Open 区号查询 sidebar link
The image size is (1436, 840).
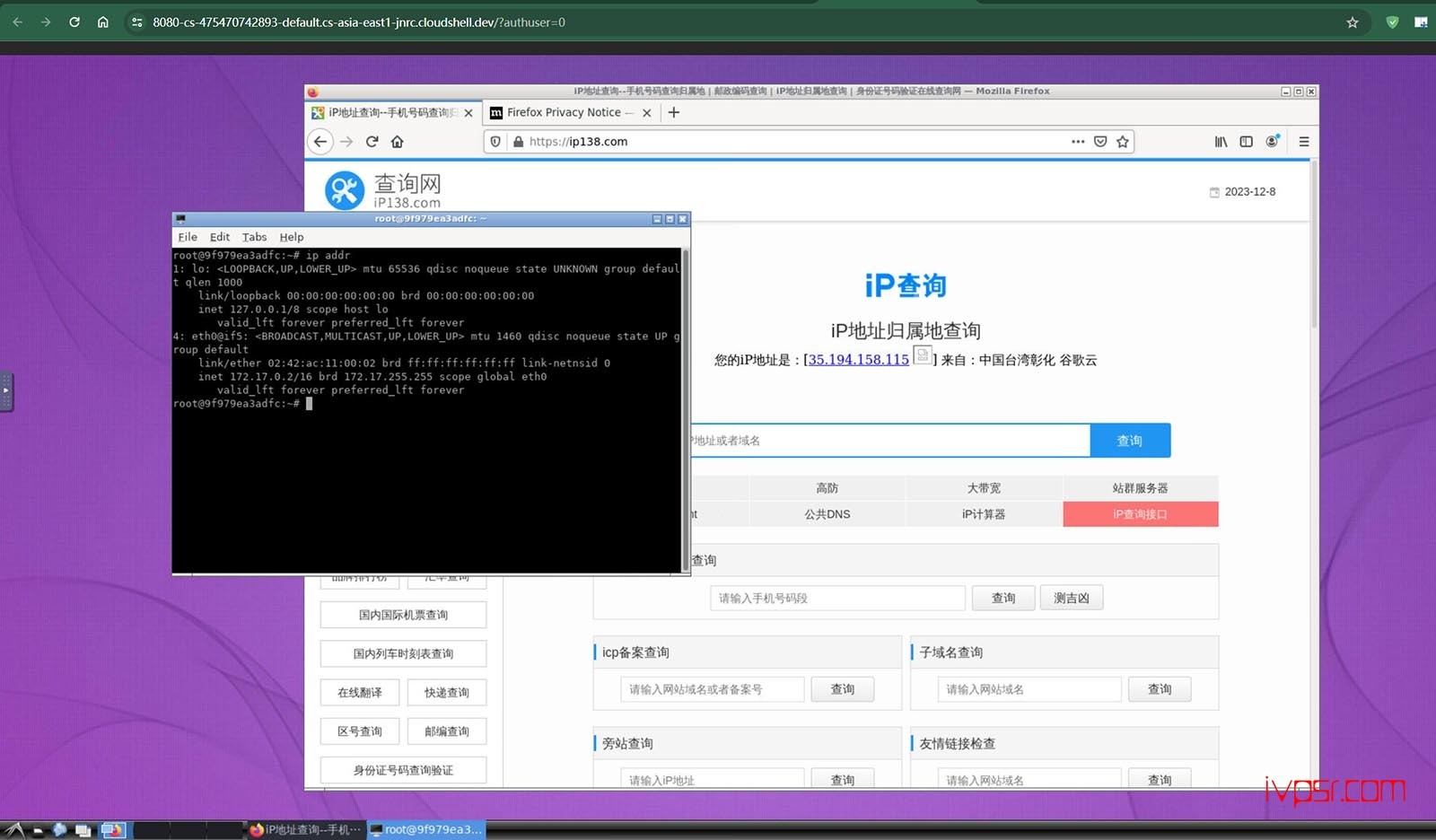pyautogui.click(x=360, y=731)
